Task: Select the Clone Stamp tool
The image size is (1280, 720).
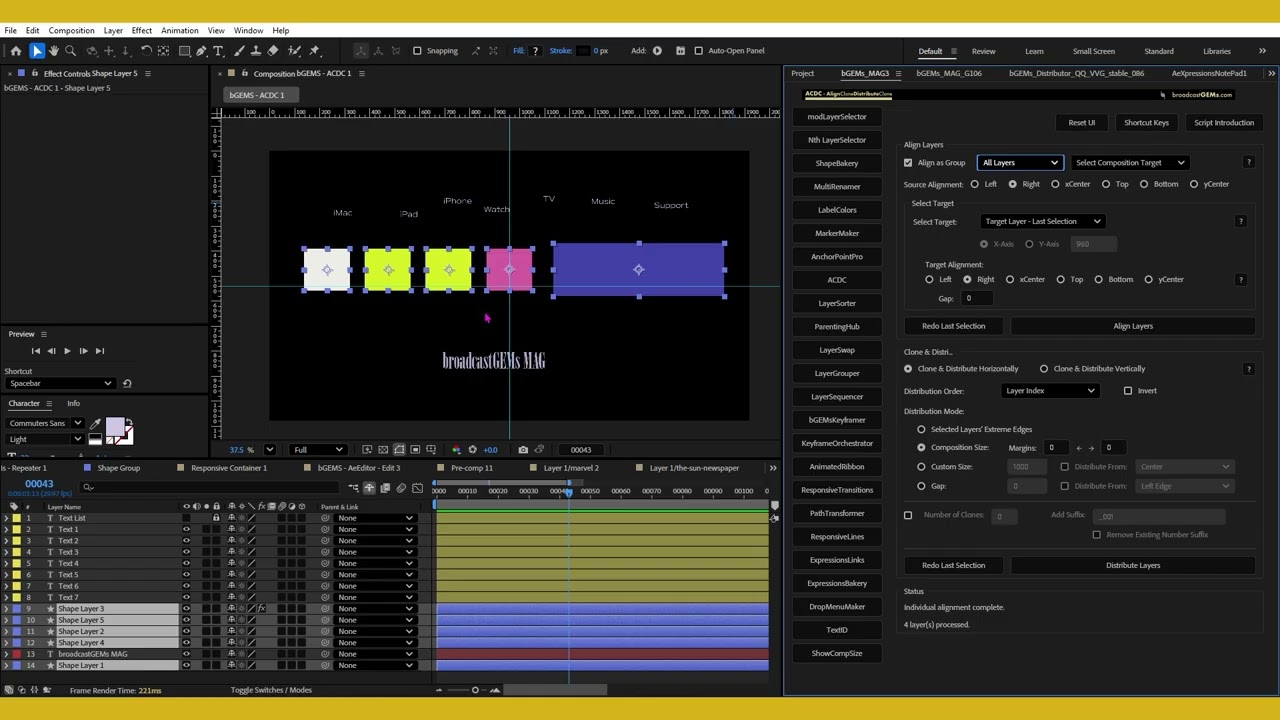Action: pyautogui.click(x=256, y=51)
